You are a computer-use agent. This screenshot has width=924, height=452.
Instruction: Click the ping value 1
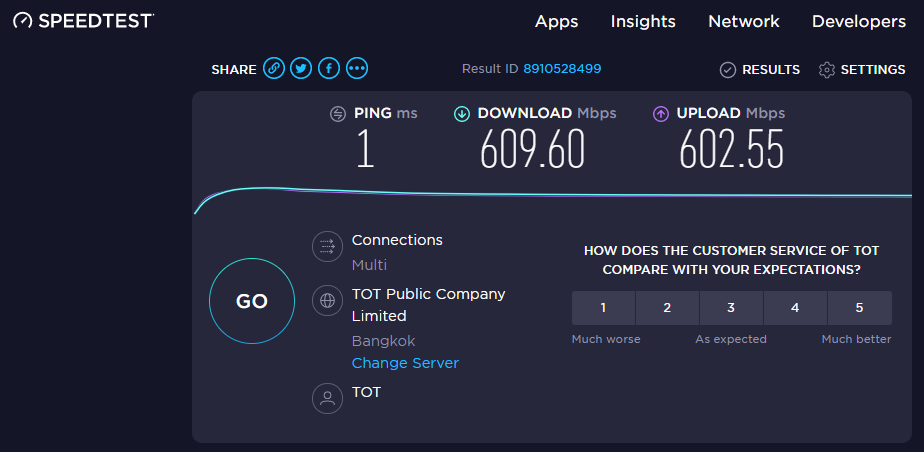[365, 149]
